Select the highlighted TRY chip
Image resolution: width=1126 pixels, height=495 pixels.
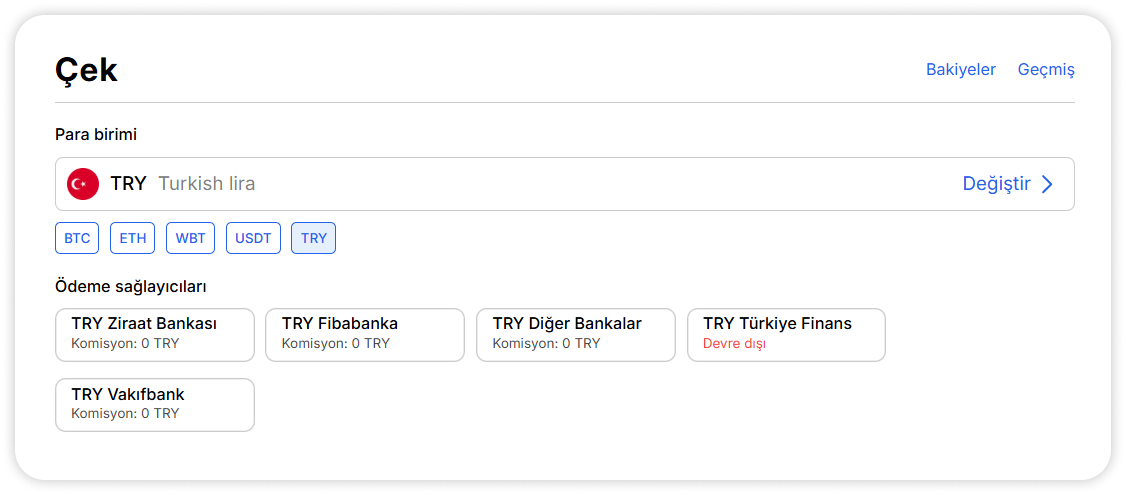tap(313, 238)
